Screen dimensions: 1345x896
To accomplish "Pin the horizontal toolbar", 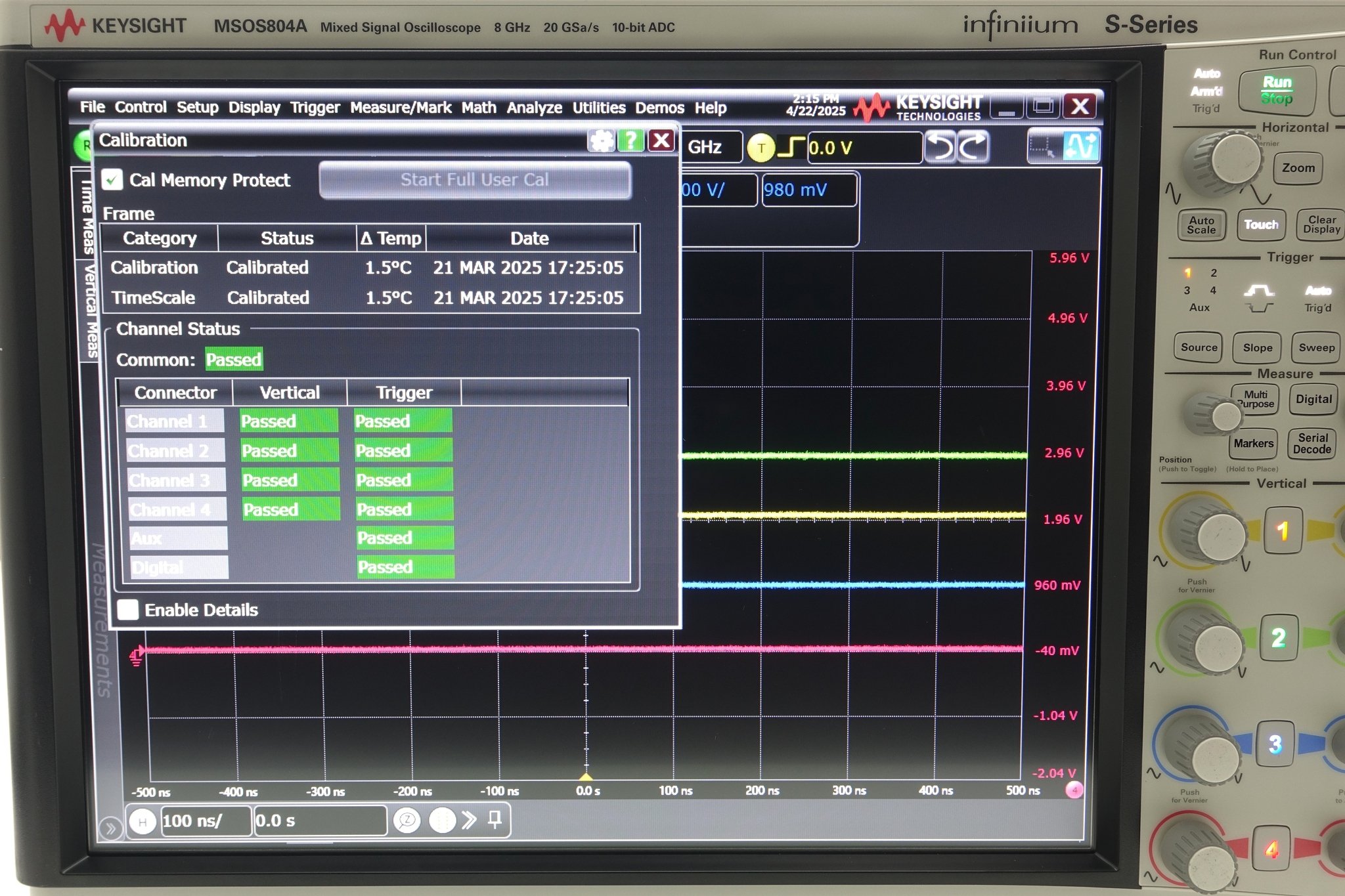I will pos(495,819).
